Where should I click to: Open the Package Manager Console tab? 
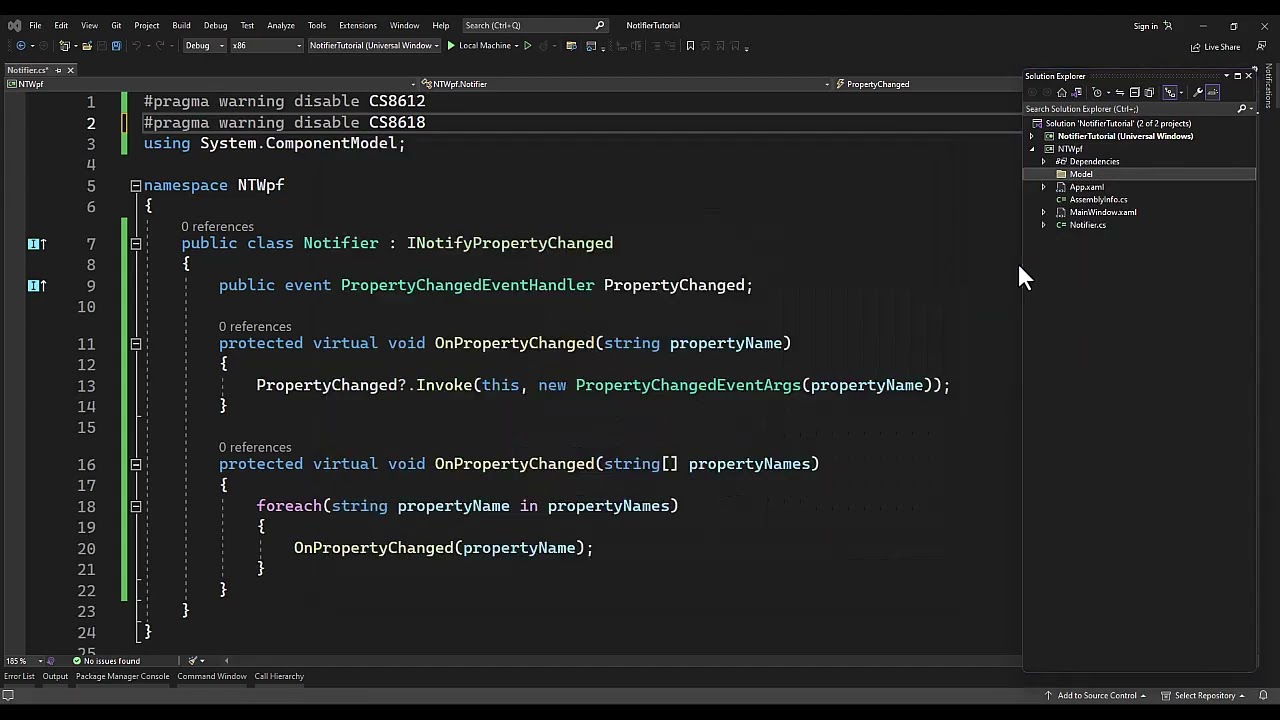[122, 676]
